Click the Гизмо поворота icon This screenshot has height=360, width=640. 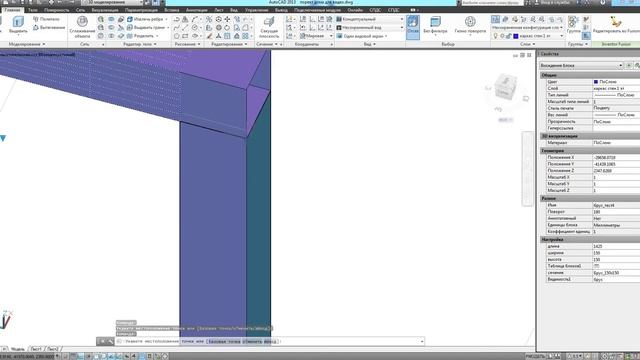coord(470,21)
